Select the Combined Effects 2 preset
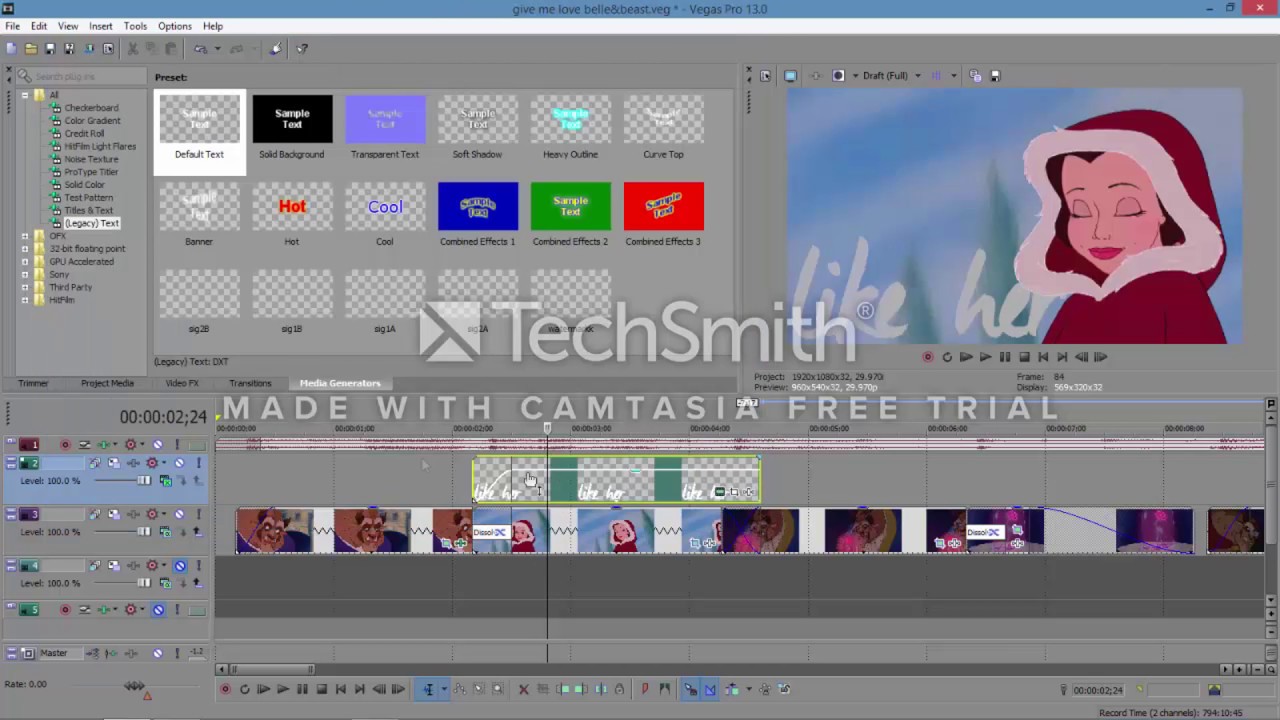This screenshot has width=1280, height=720. pos(570,214)
